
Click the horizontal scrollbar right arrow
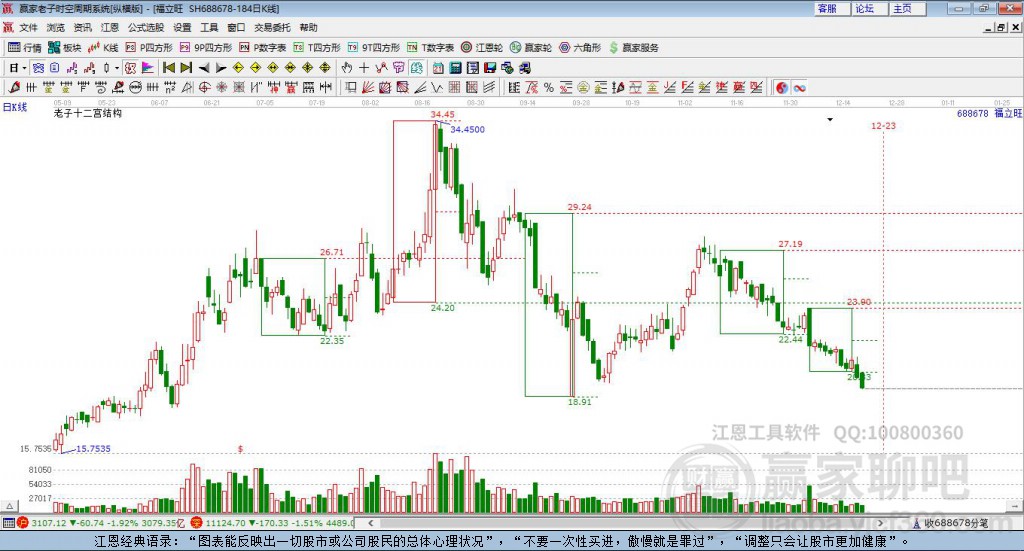point(880,523)
